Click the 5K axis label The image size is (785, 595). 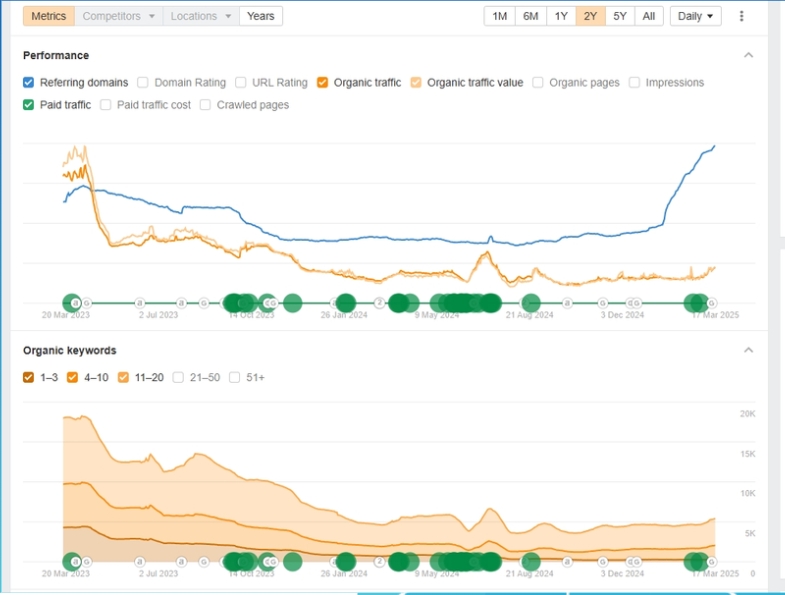[x=750, y=533]
